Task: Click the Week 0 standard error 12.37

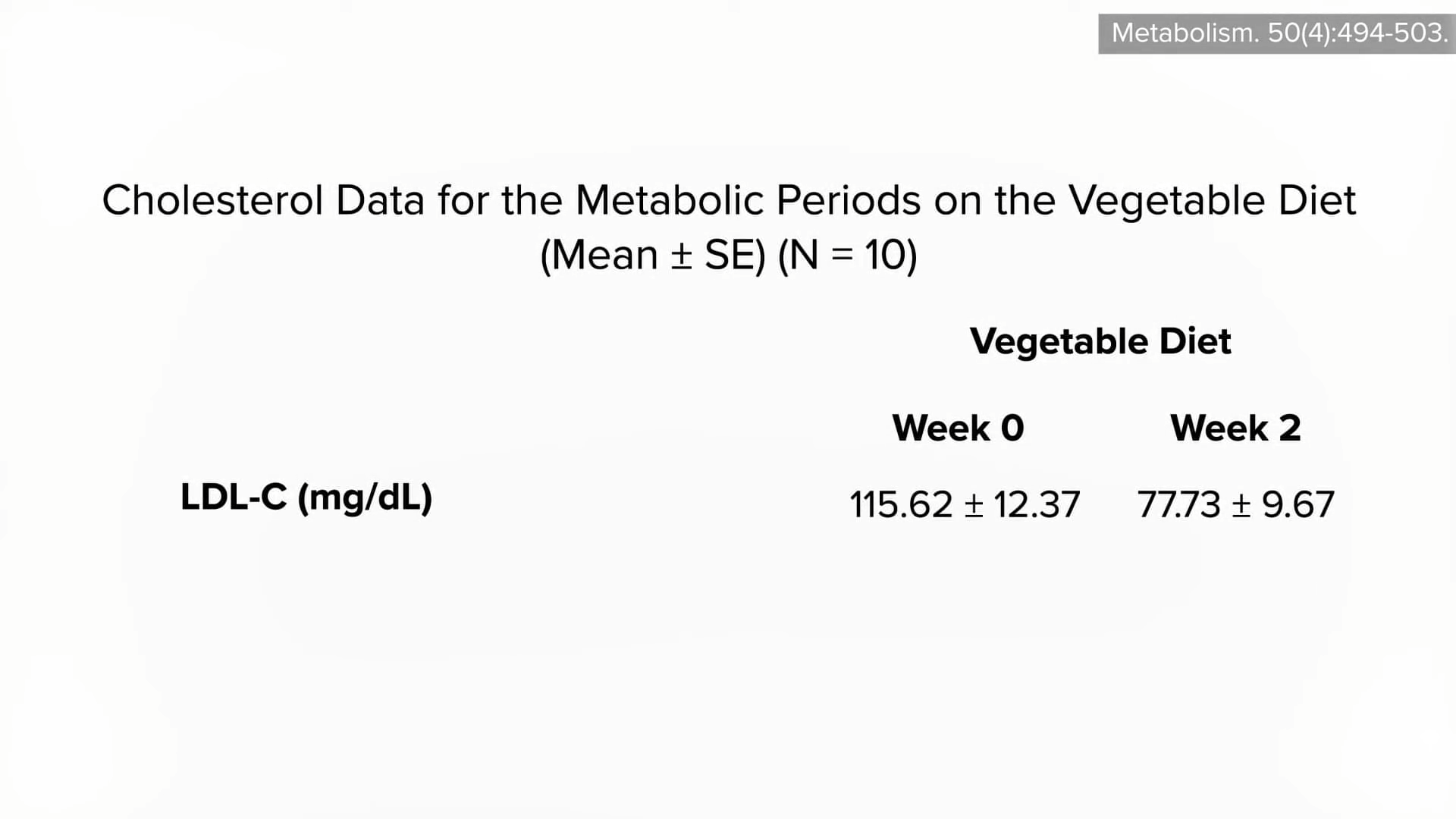Action: 1037,505
